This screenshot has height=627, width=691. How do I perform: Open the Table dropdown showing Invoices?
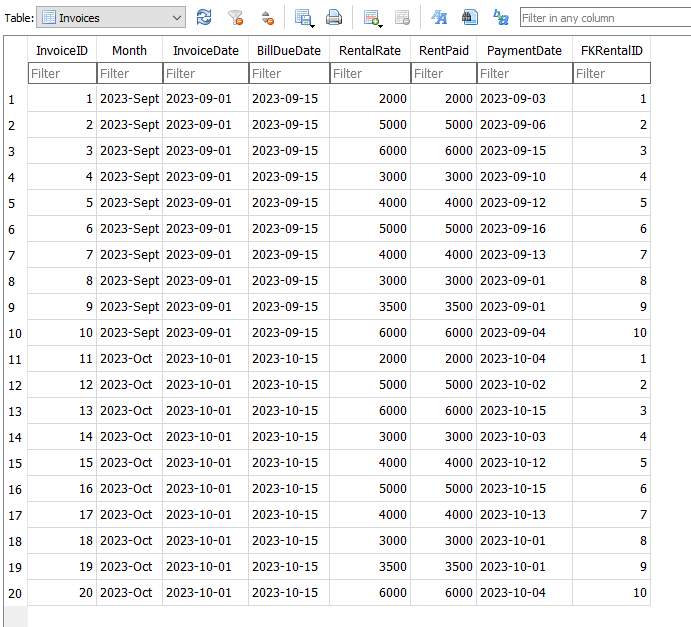pos(111,18)
